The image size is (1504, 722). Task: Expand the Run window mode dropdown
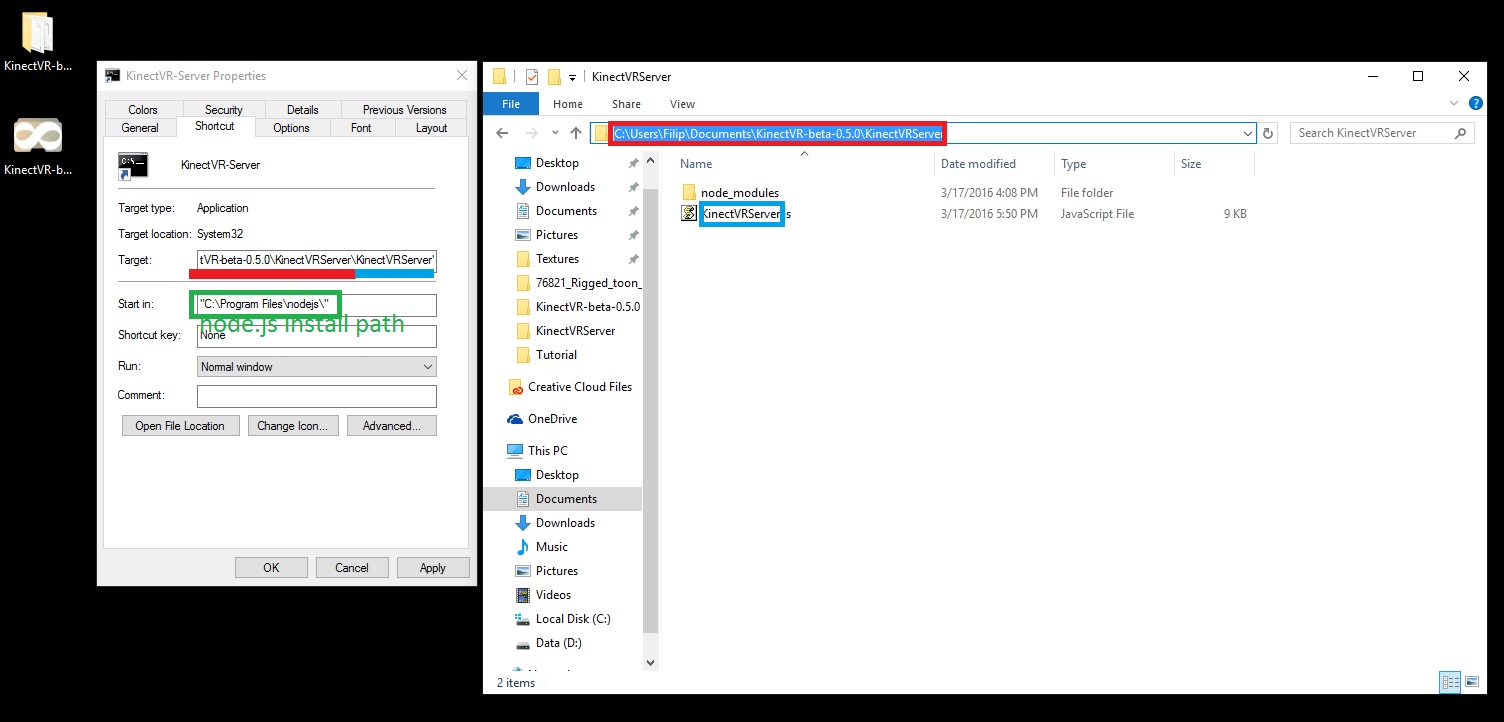[316, 367]
